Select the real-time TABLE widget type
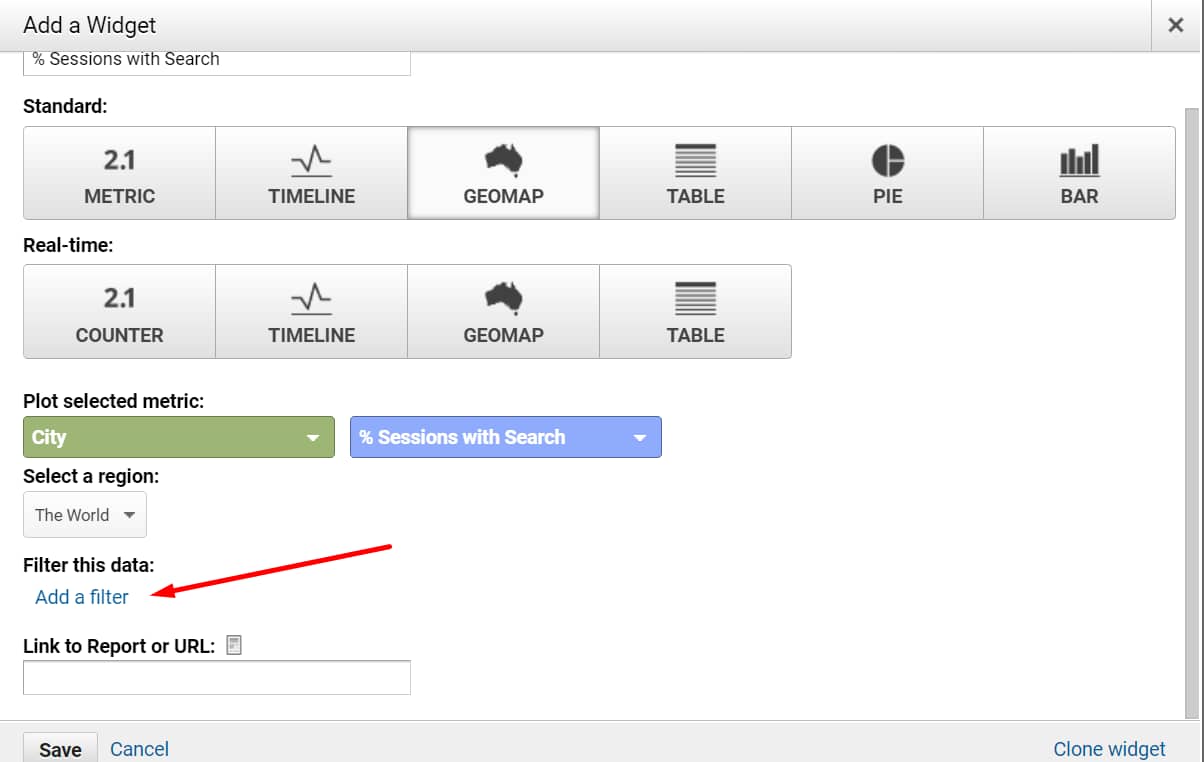1204x762 pixels. pos(695,311)
